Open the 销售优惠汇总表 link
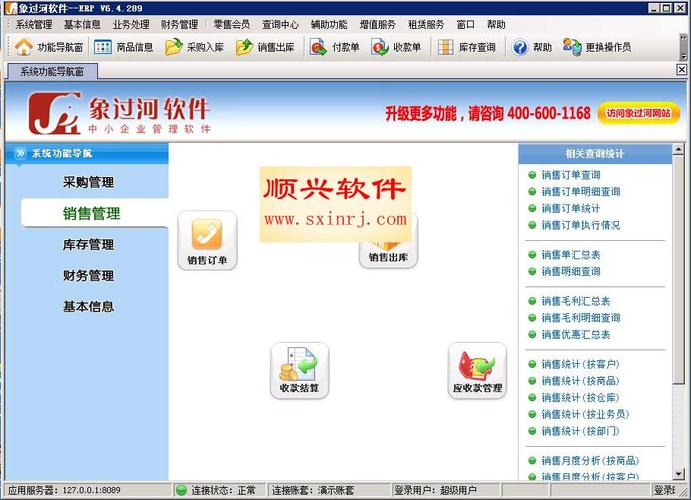The height and width of the screenshot is (500, 691). (x=576, y=334)
